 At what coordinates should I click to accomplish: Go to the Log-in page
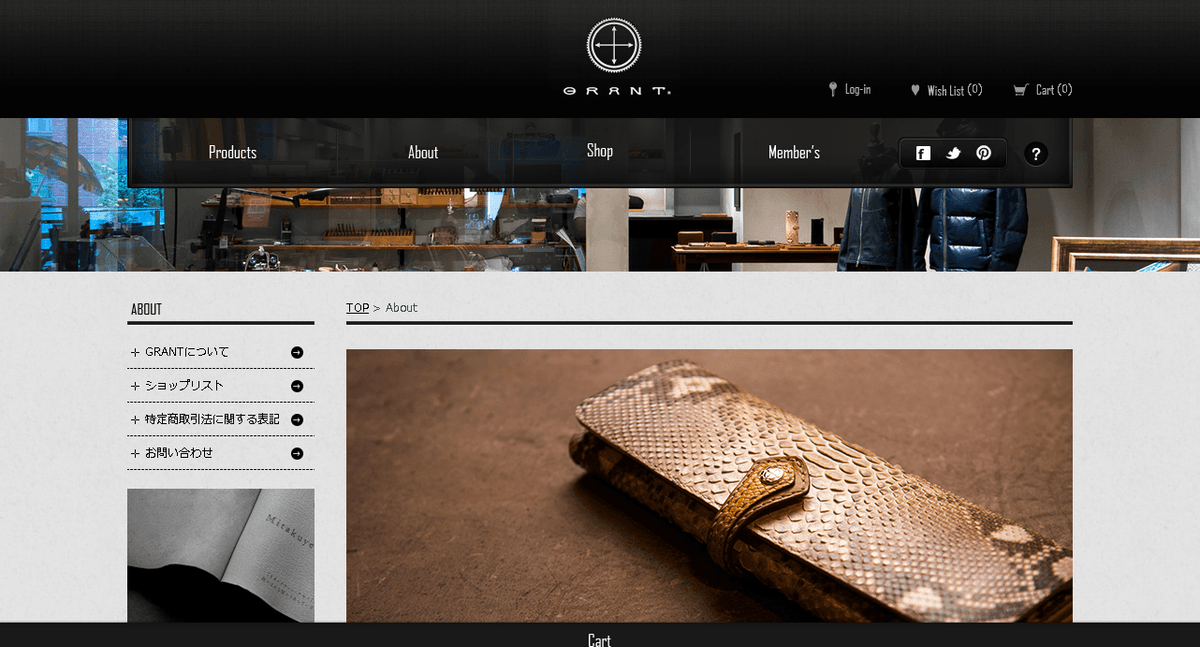click(858, 89)
